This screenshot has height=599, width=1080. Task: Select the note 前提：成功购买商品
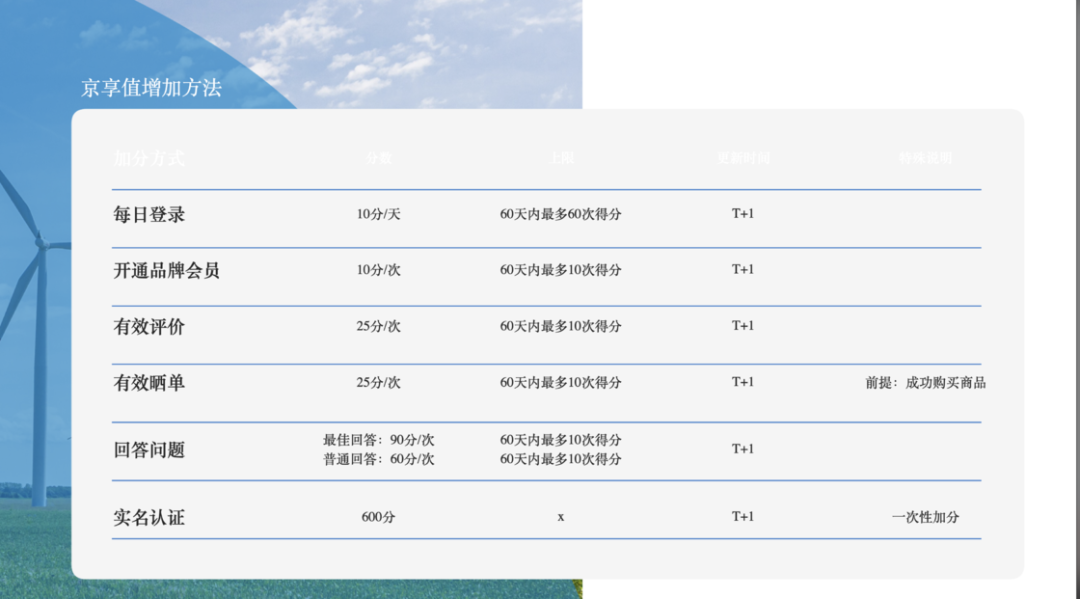pyautogui.click(x=925, y=383)
